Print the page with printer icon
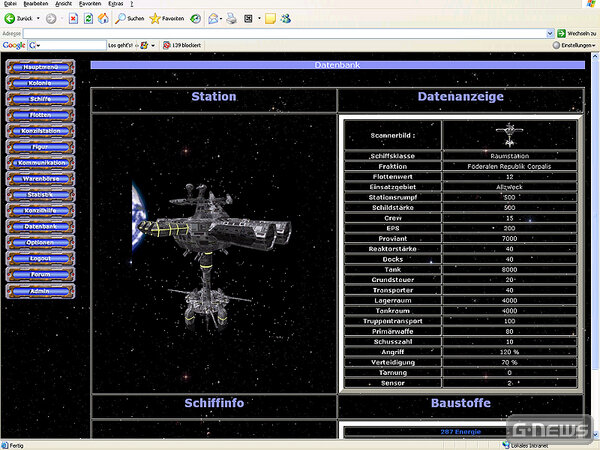600x450 pixels. point(232,18)
